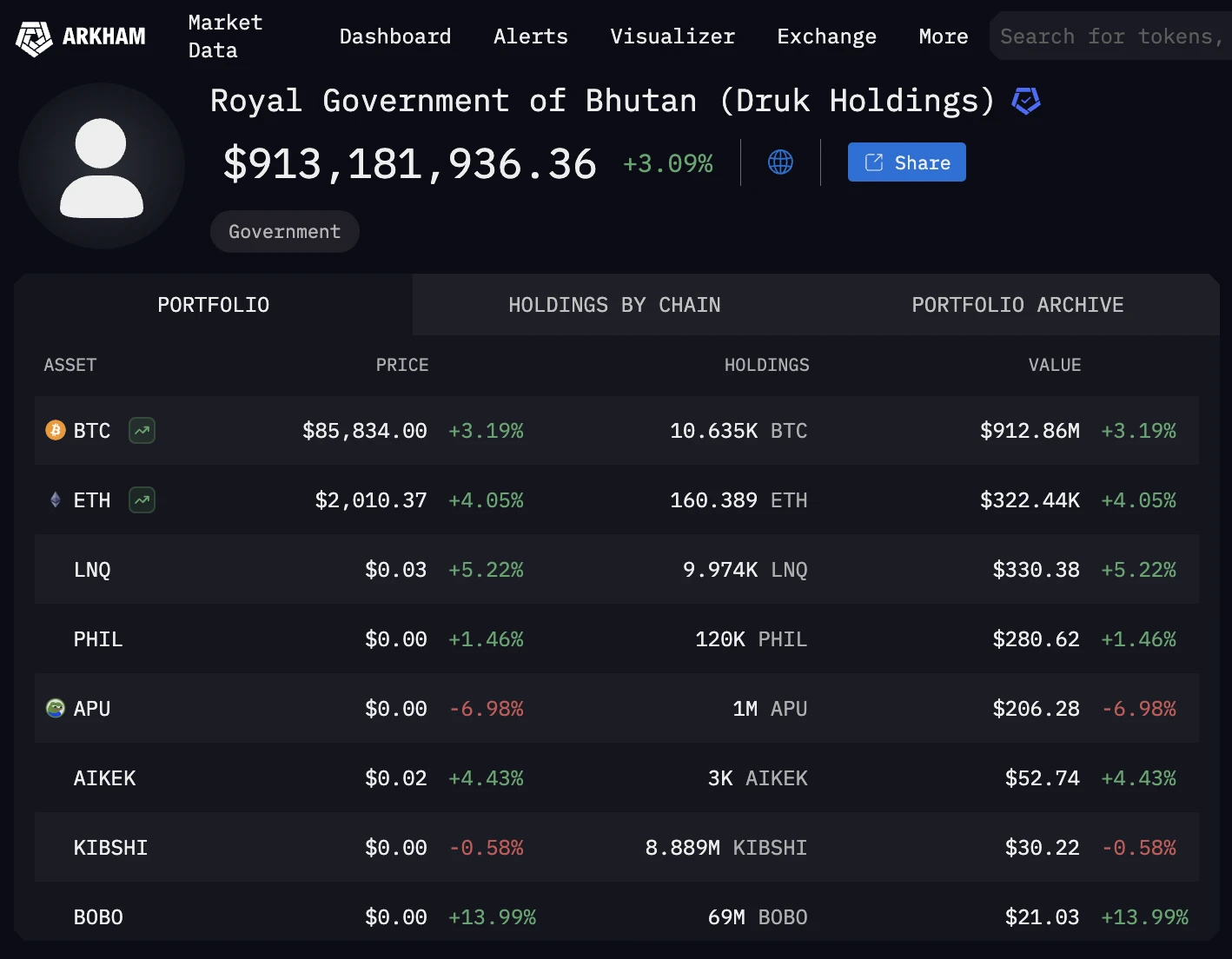Go to the Dashboard page
Screen dimensions: 1232x959
[394, 36]
